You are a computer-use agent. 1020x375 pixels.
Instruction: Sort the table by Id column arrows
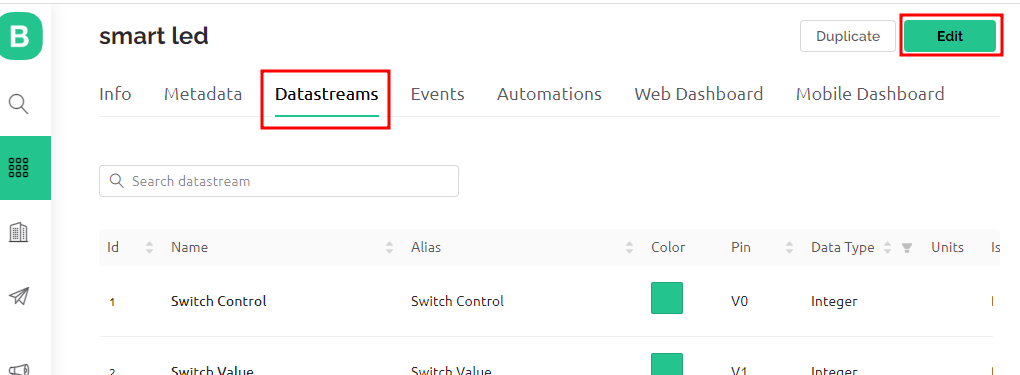pos(150,247)
